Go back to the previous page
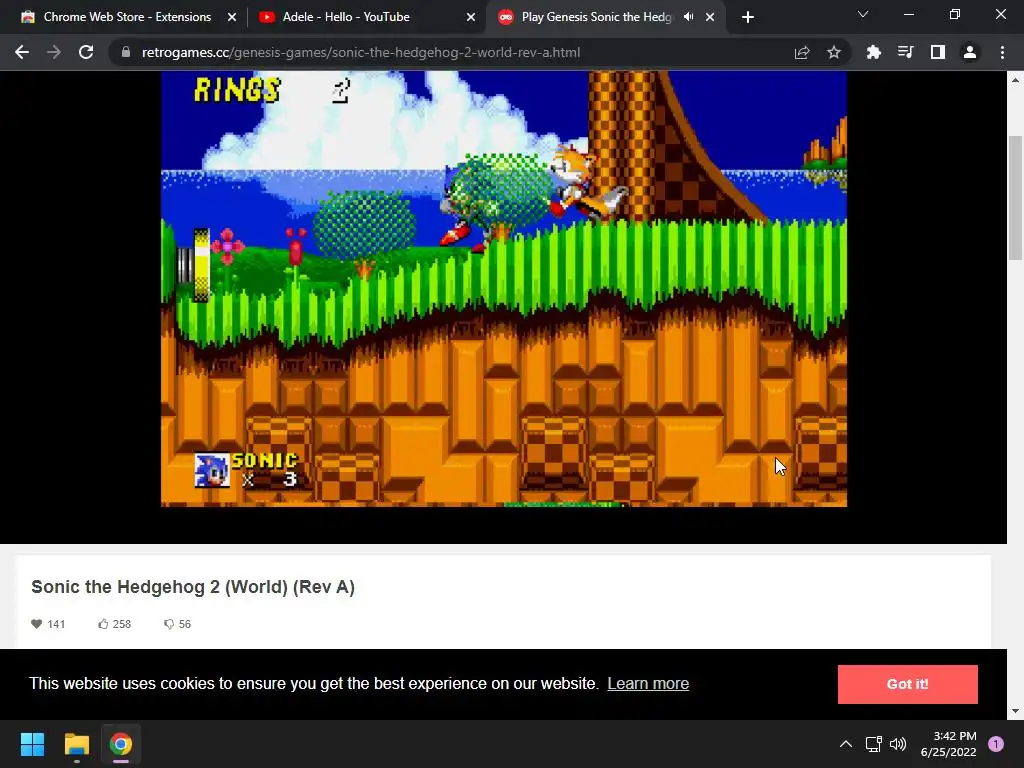The width and height of the screenshot is (1024, 768). 22,52
